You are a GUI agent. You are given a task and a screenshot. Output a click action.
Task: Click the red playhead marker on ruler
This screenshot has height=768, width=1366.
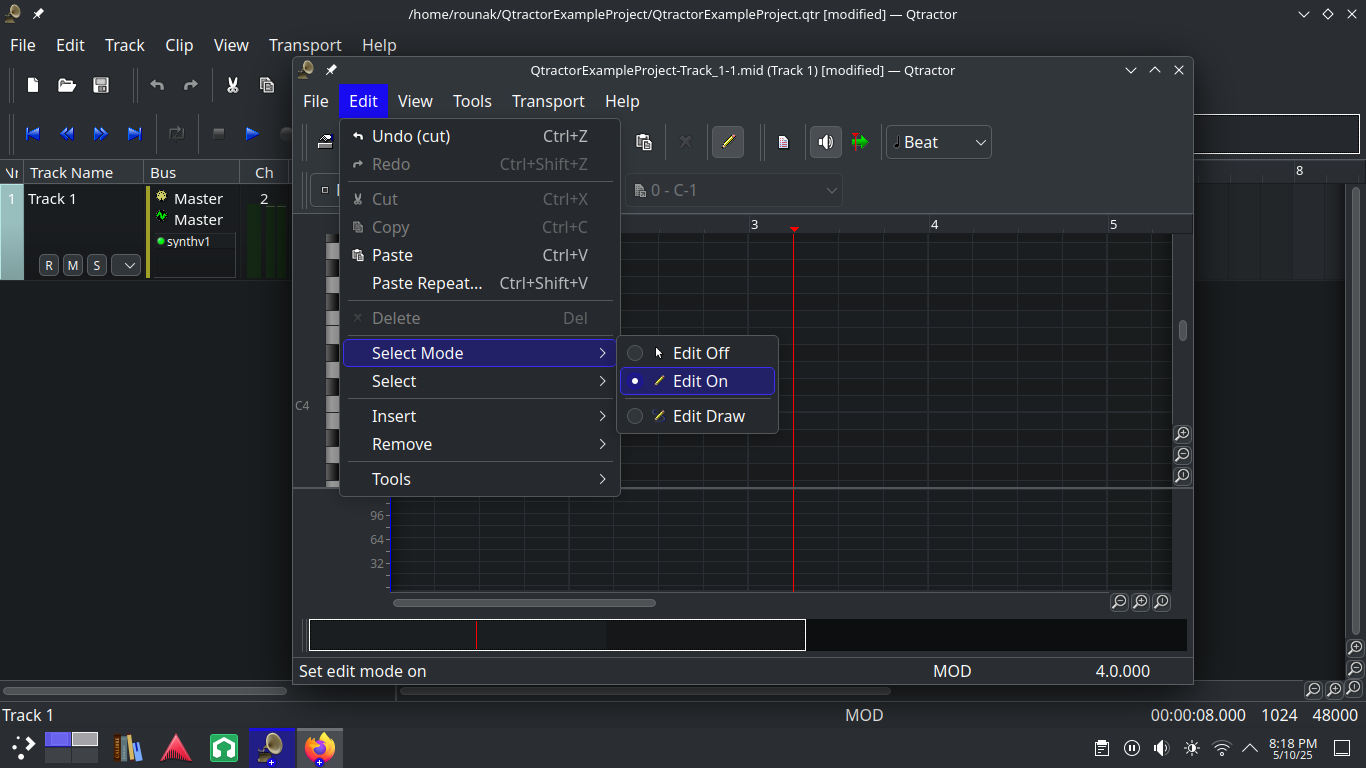click(794, 229)
